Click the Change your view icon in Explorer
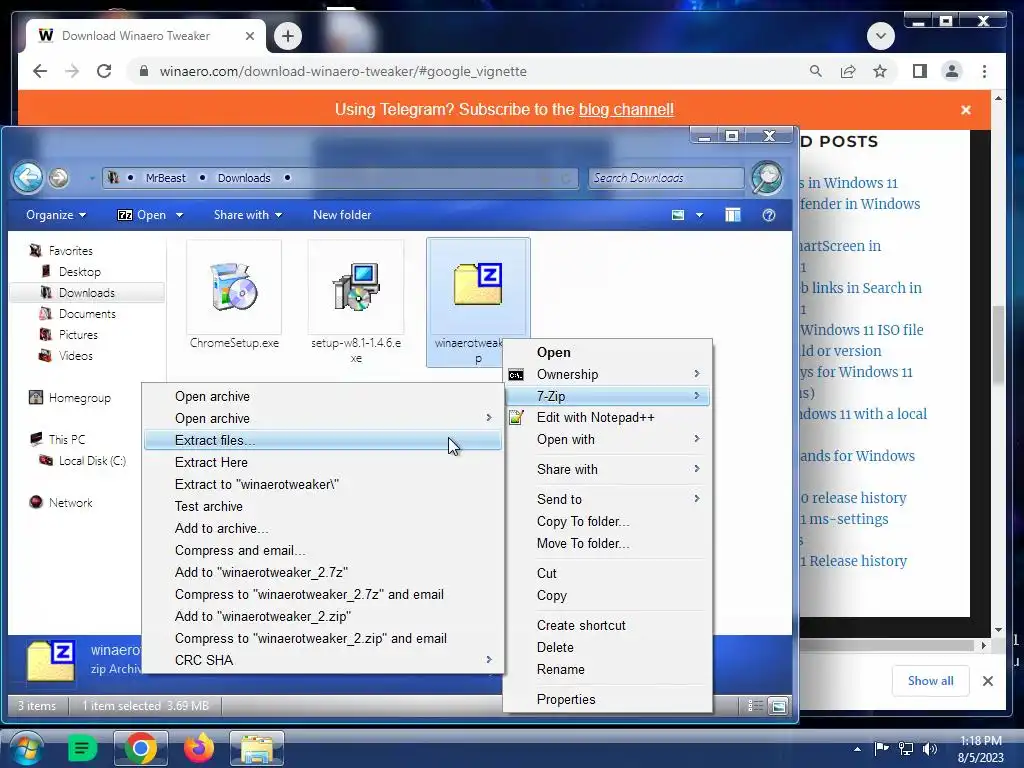The image size is (1024, 768). (x=678, y=215)
